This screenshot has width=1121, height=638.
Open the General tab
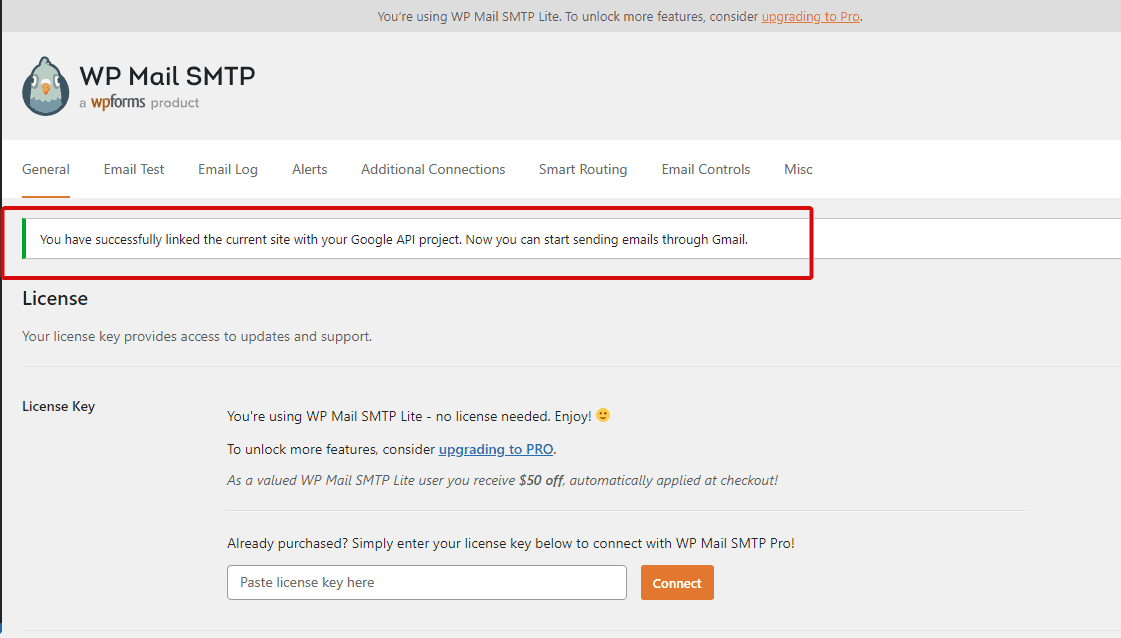[x=46, y=170]
